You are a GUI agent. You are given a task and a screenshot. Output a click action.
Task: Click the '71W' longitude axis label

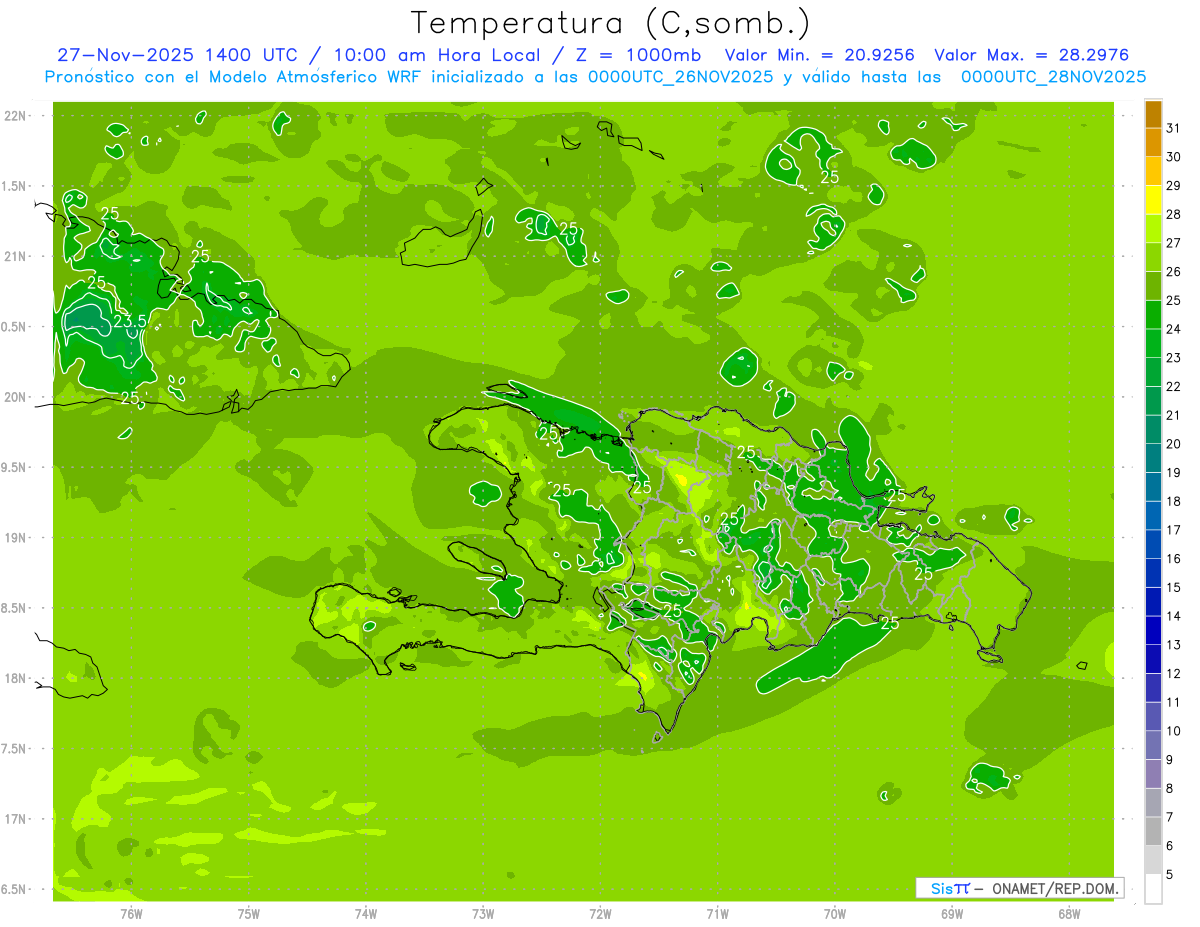tap(717, 913)
